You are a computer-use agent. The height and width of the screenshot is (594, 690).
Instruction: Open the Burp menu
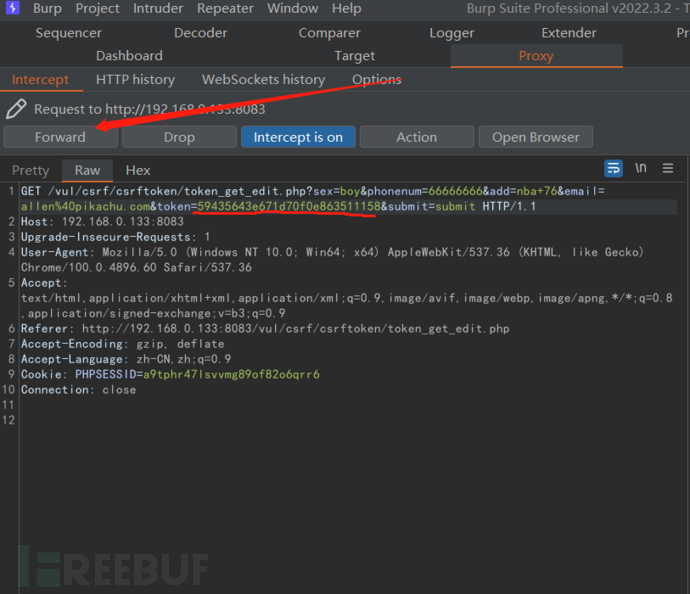47,8
